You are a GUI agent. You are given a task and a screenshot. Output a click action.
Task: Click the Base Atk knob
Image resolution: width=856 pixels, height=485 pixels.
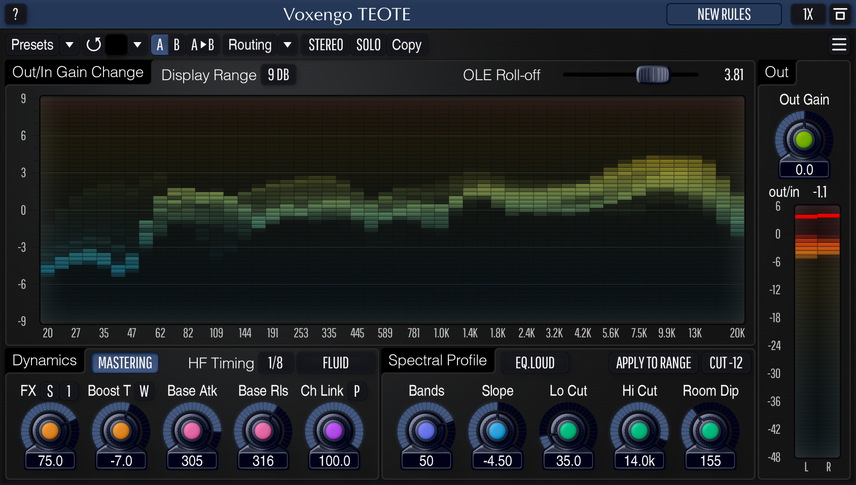(192, 431)
